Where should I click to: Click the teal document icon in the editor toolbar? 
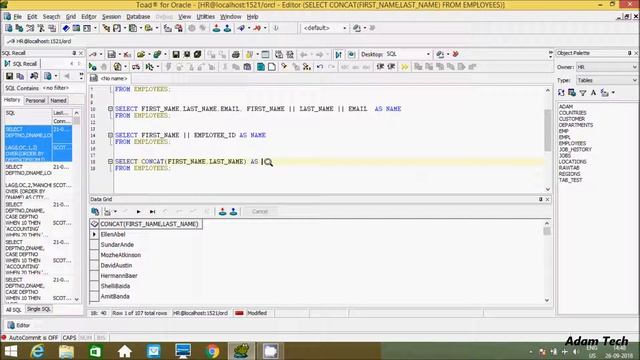tap(260, 67)
